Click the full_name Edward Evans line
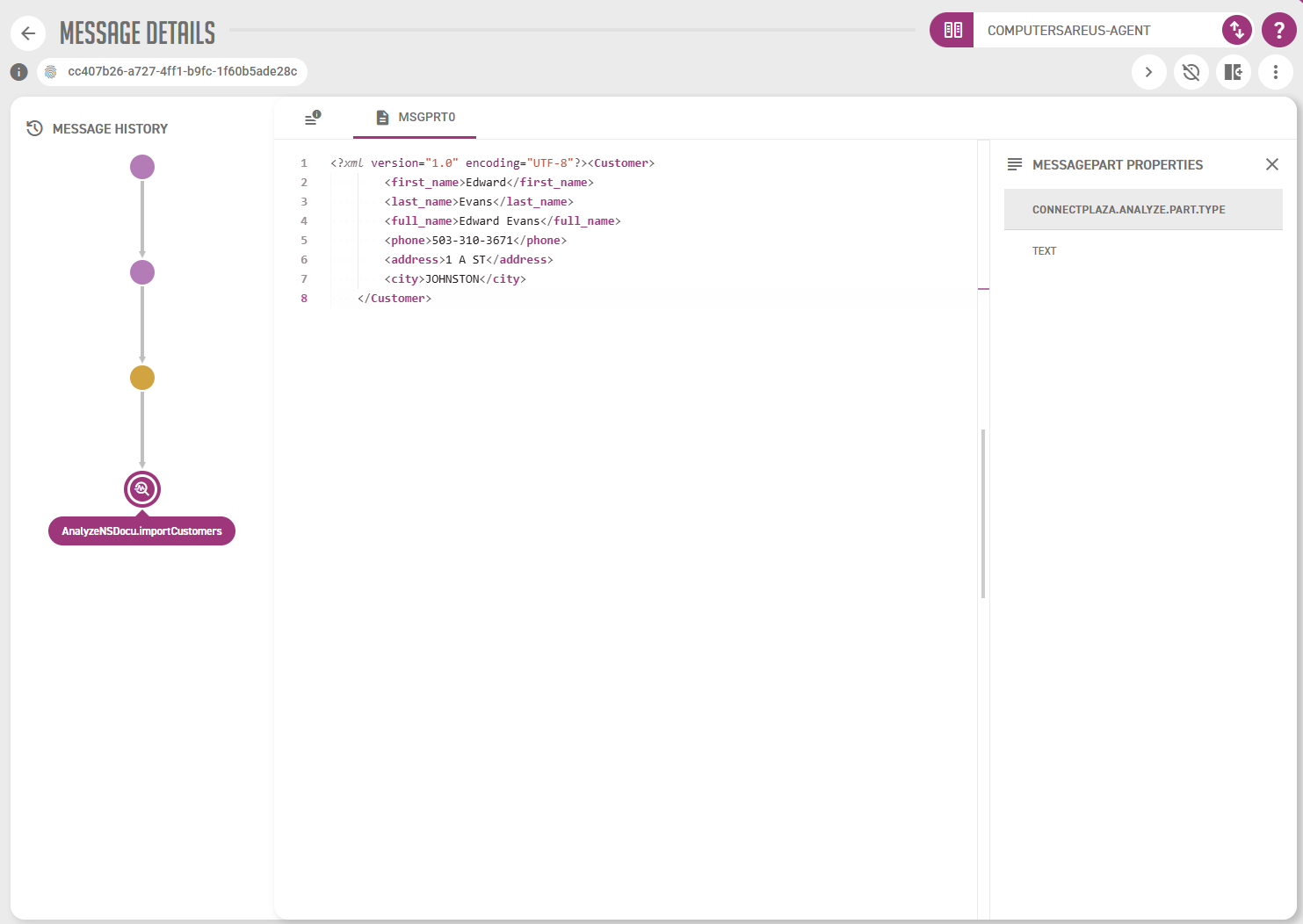 503,220
